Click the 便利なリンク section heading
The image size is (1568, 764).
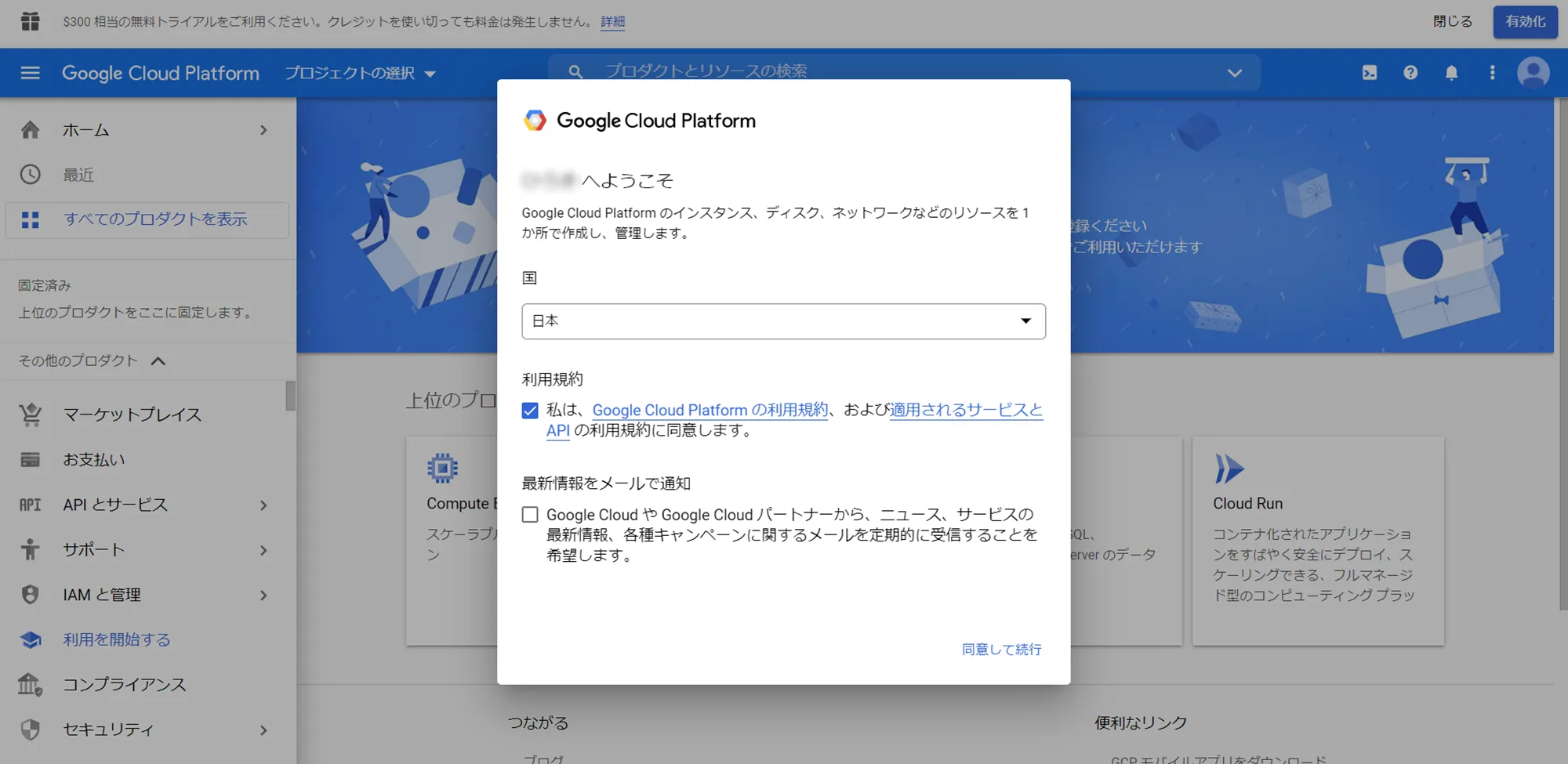tap(1141, 723)
